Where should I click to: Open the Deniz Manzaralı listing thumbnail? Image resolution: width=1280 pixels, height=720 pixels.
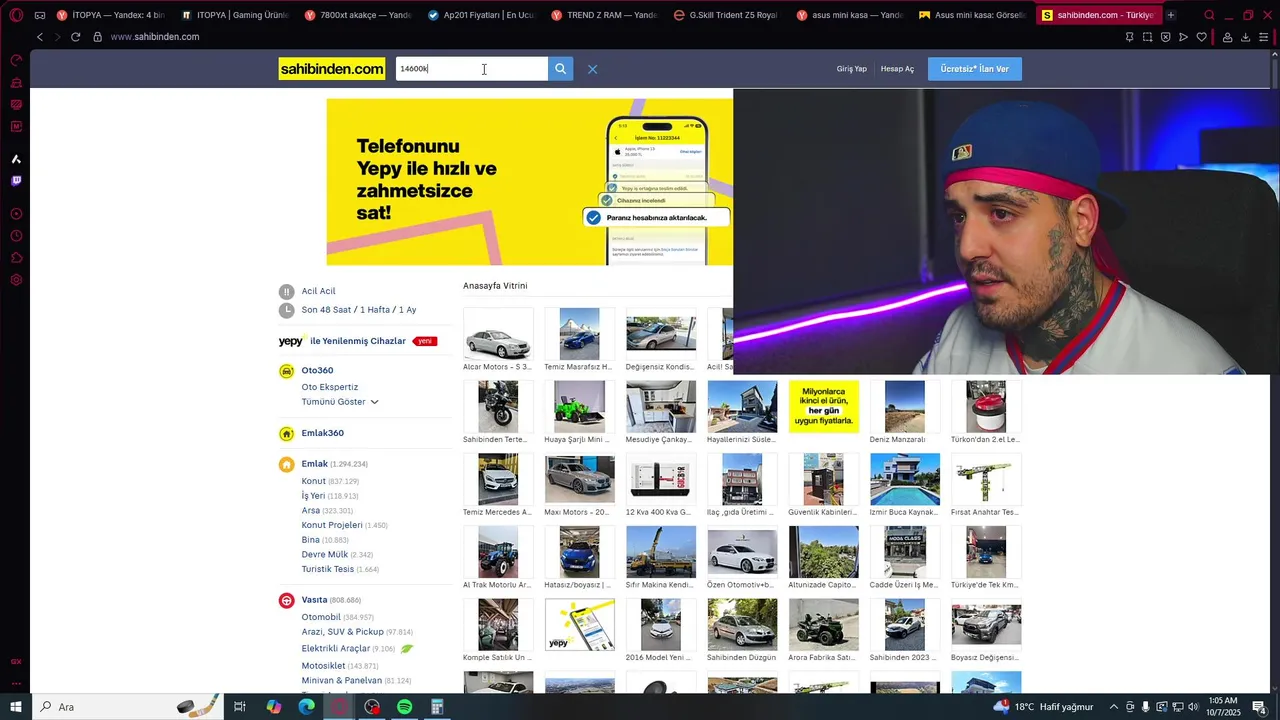tap(905, 406)
